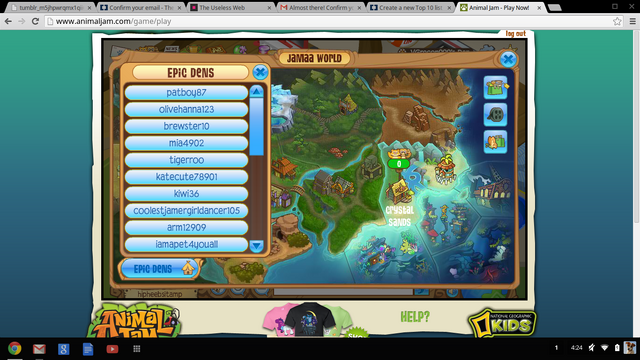The height and width of the screenshot is (360, 640).
Task: Visit coolestjamergirldancer105's den
Action: (x=186, y=211)
